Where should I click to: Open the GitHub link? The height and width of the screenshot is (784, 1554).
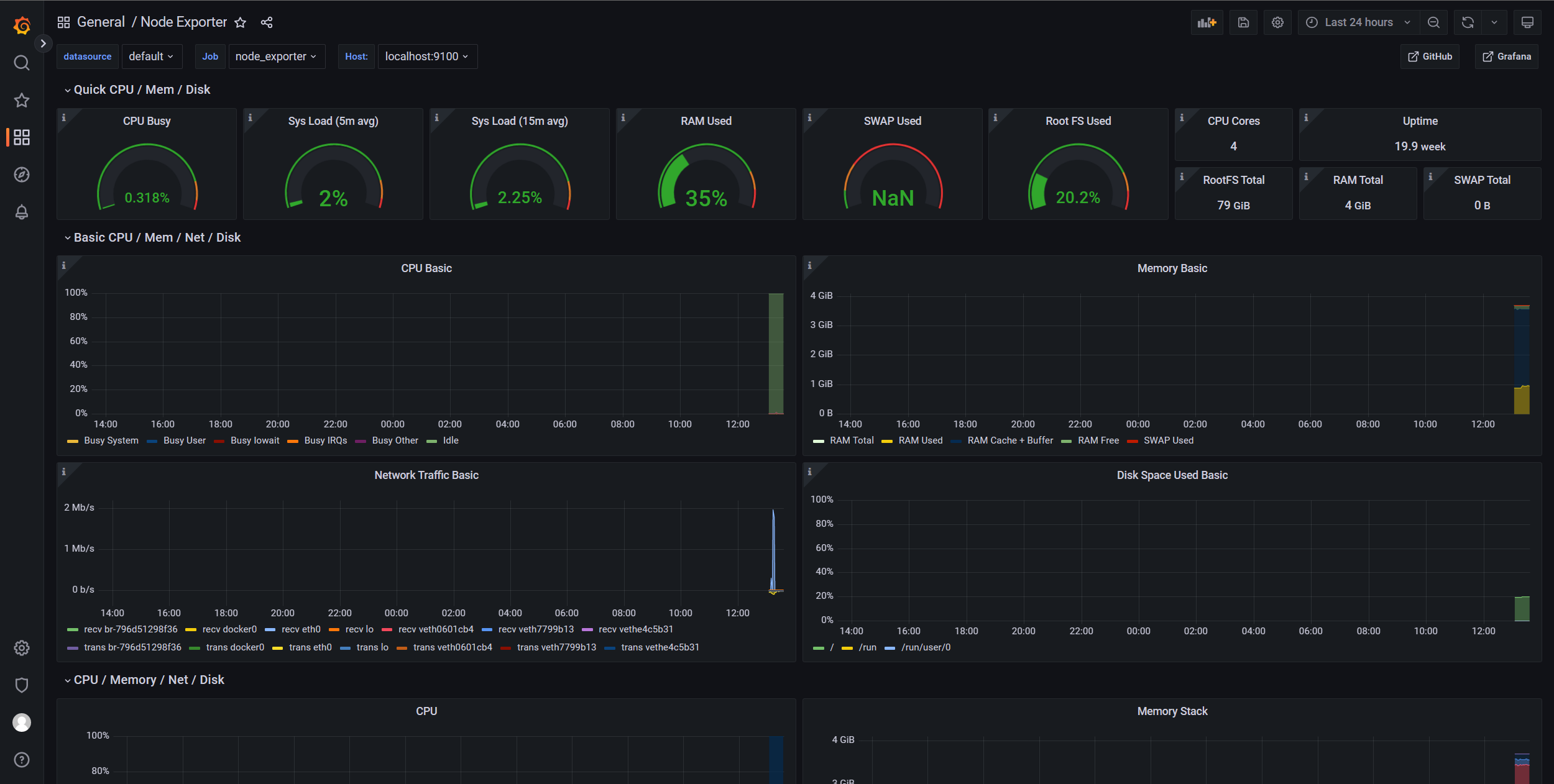click(x=1430, y=57)
